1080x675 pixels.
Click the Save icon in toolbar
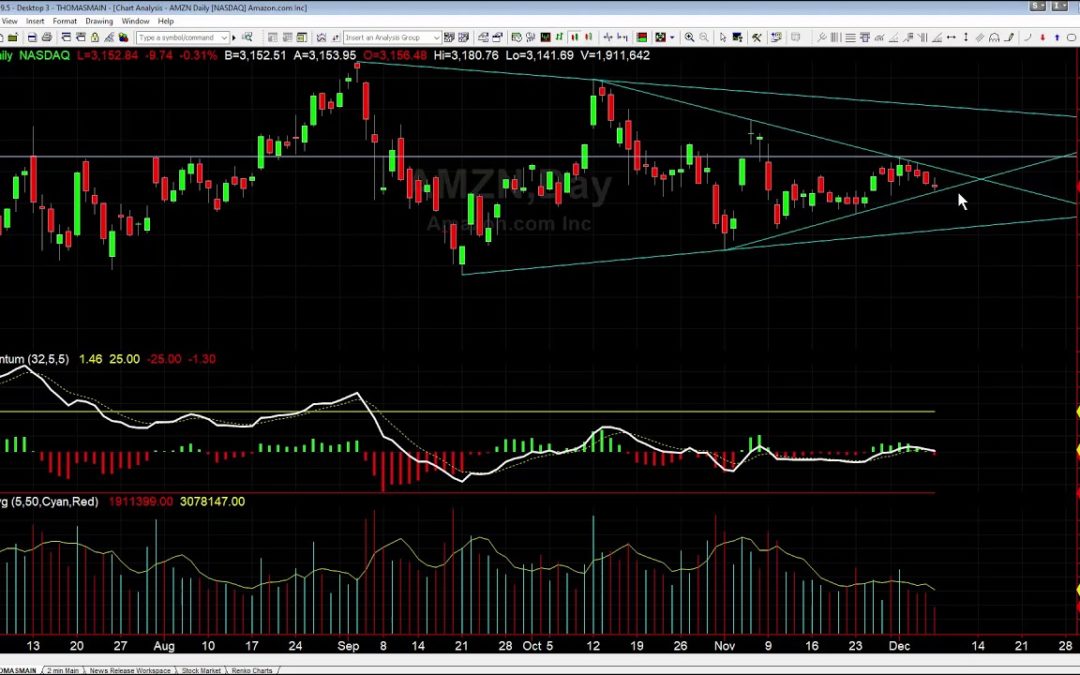(x=32, y=37)
